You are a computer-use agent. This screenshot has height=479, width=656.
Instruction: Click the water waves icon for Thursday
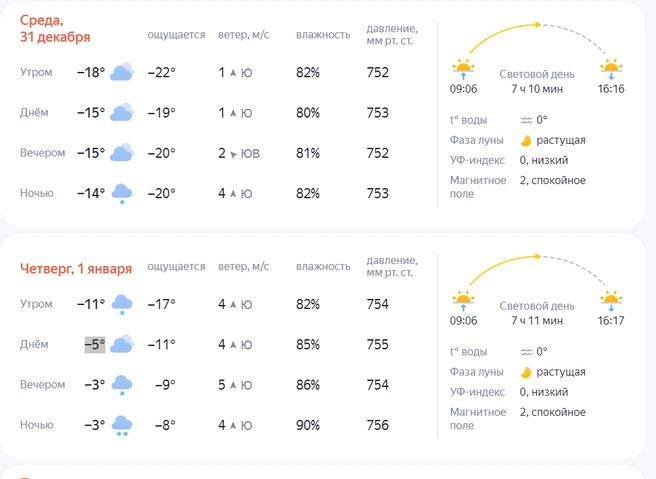(x=526, y=352)
